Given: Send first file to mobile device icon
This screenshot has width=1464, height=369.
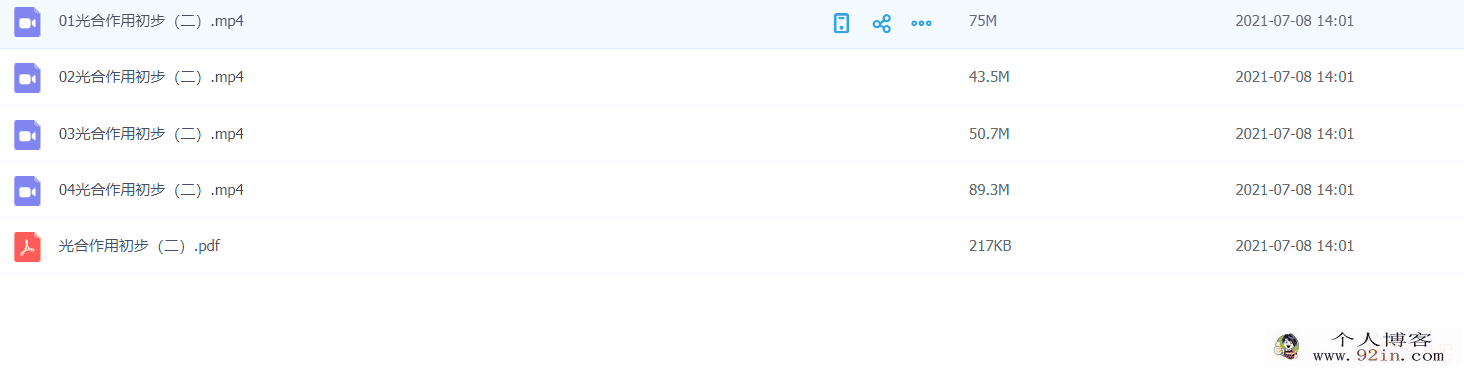Looking at the screenshot, I should tap(842, 23).
